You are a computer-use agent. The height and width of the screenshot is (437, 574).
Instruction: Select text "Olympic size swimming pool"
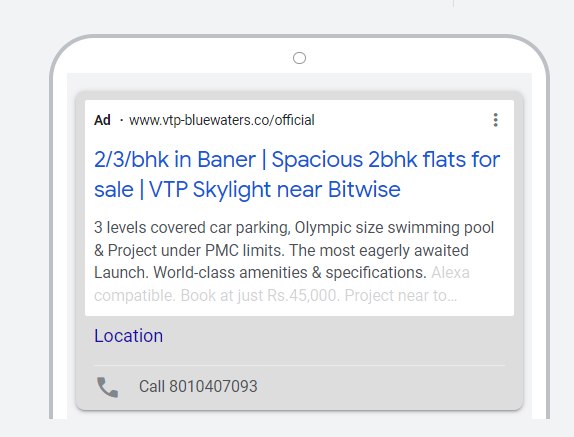(394, 228)
